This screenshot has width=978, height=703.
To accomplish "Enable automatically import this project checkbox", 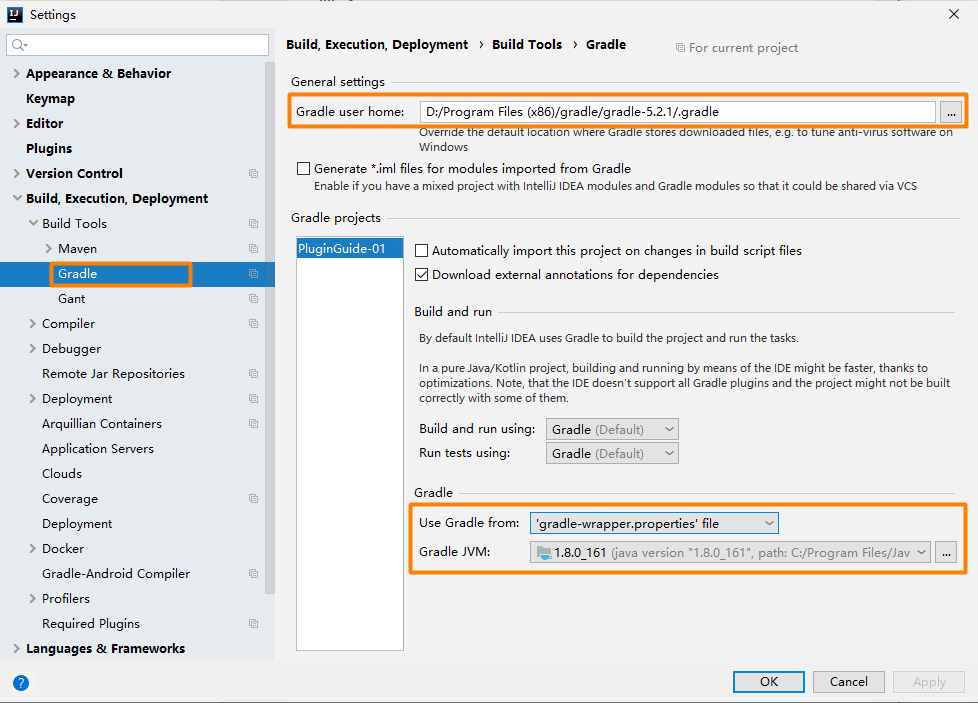I will click(422, 251).
